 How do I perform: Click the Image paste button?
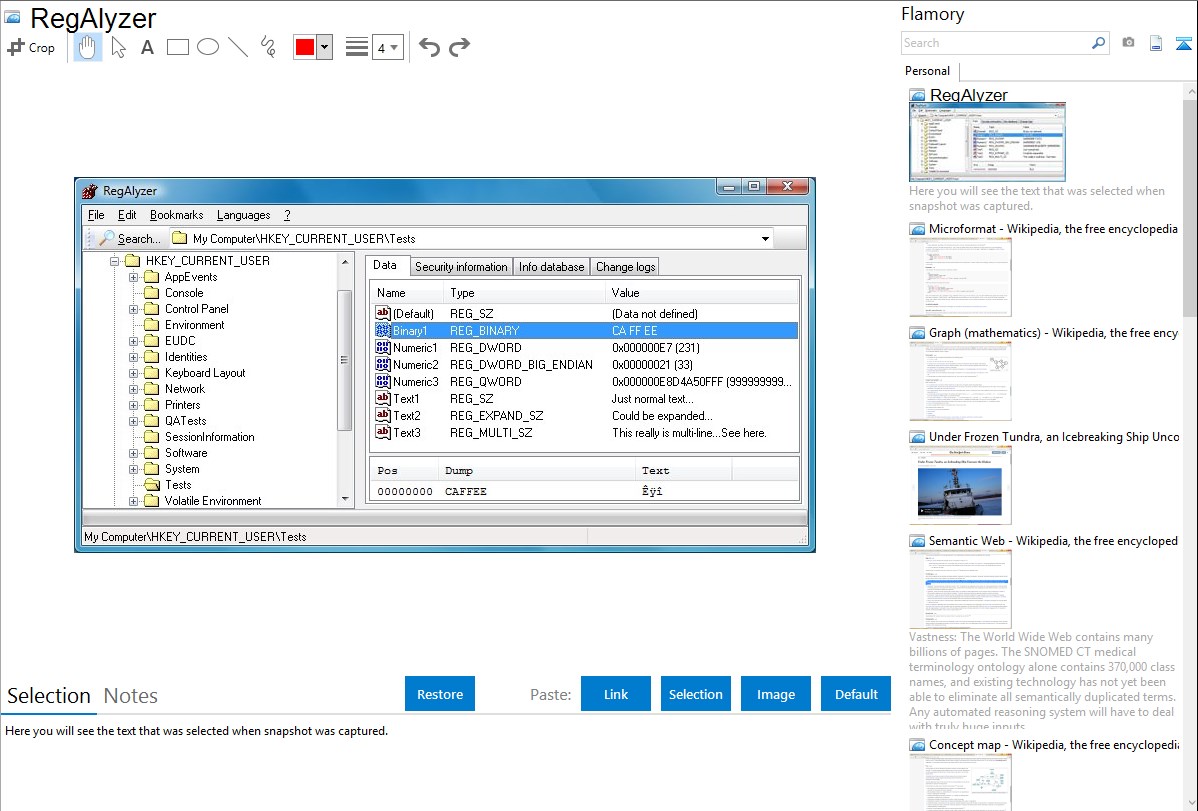[x=776, y=694]
